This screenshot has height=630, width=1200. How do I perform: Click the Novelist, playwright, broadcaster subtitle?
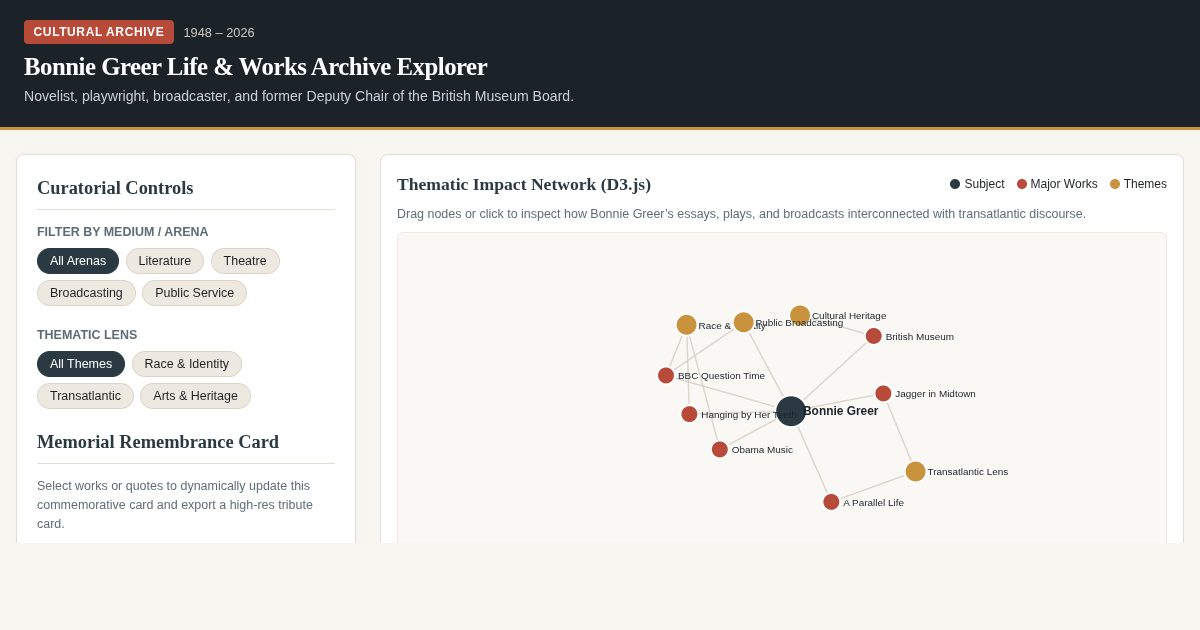pyautogui.click(x=299, y=96)
